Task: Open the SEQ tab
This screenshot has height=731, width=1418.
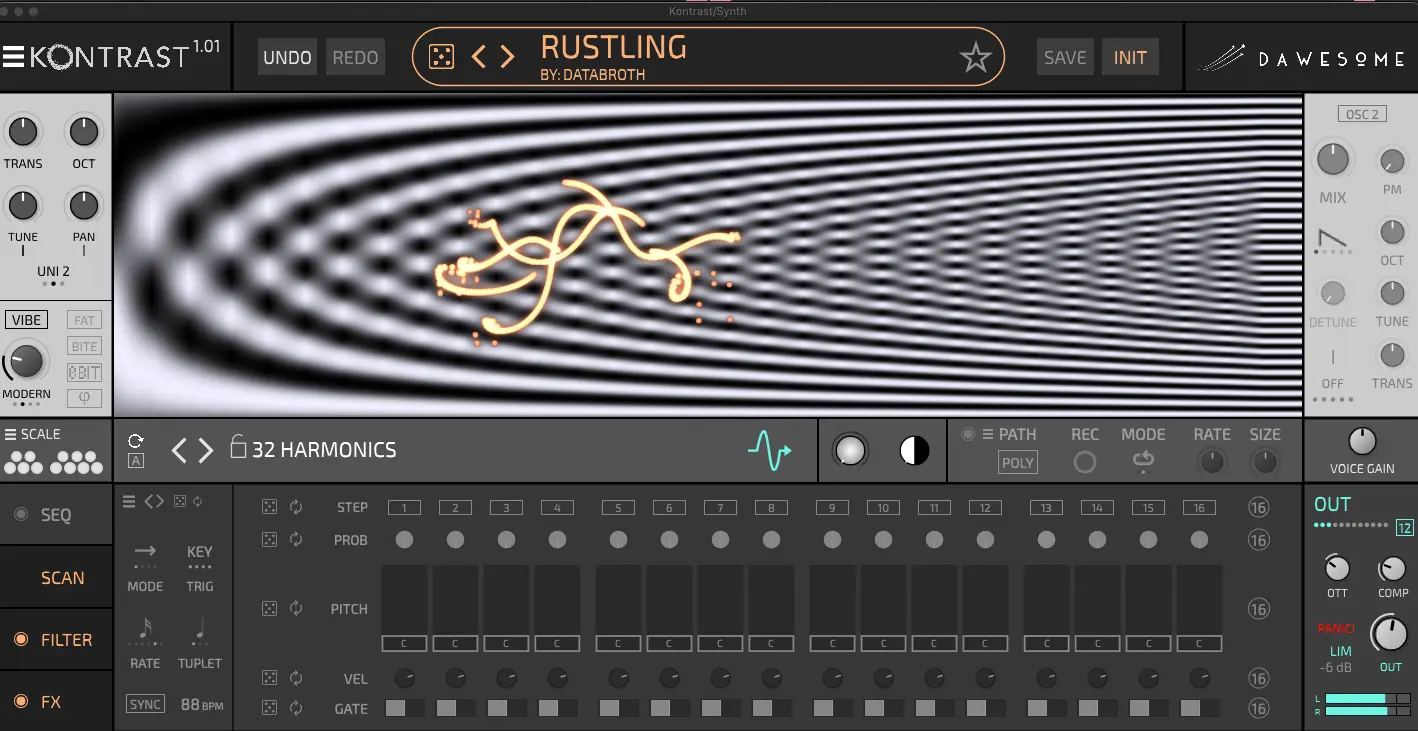Action: (56, 515)
